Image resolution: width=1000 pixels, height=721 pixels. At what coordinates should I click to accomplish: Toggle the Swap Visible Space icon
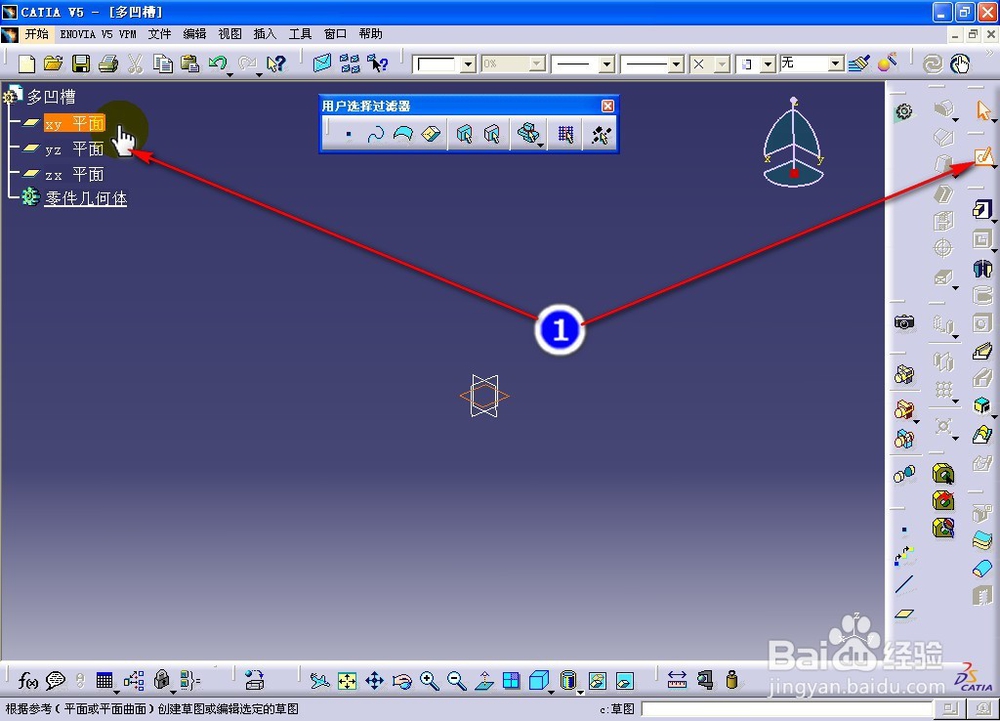click(625, 681)
